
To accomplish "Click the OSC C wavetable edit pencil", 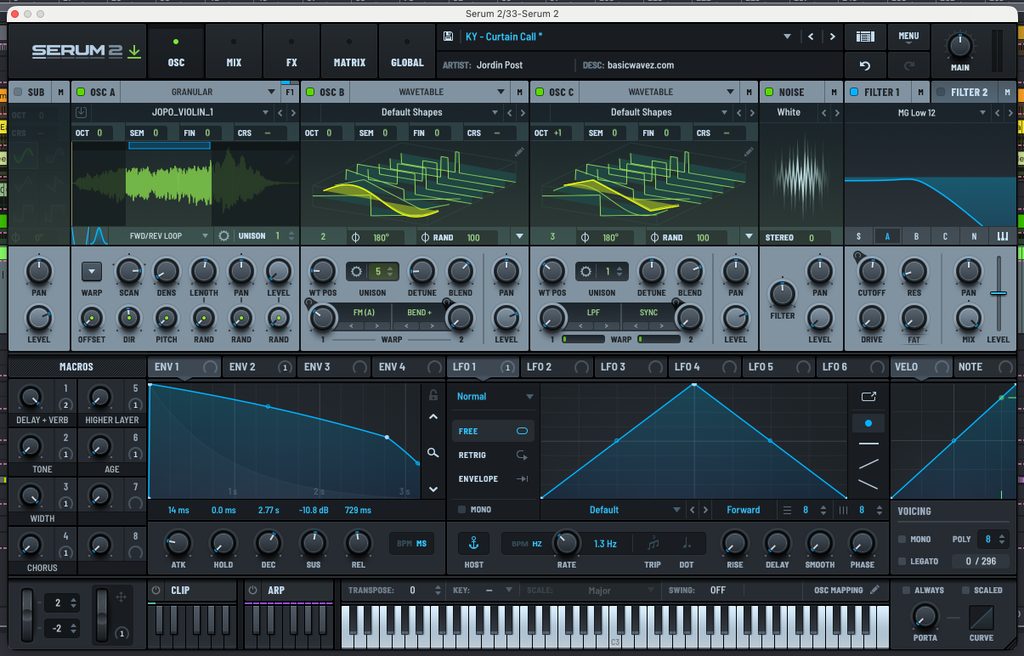I will pos(748,152).
